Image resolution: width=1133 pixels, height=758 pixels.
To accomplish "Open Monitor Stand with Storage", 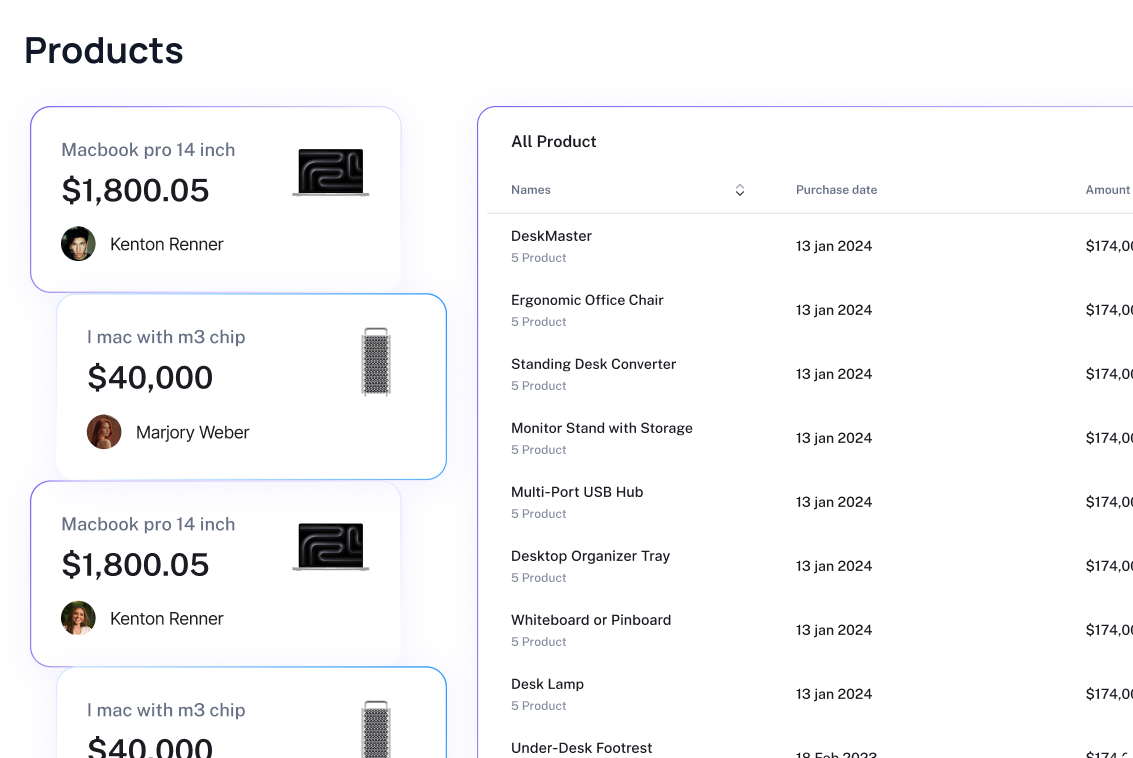I will click(601, 428).
